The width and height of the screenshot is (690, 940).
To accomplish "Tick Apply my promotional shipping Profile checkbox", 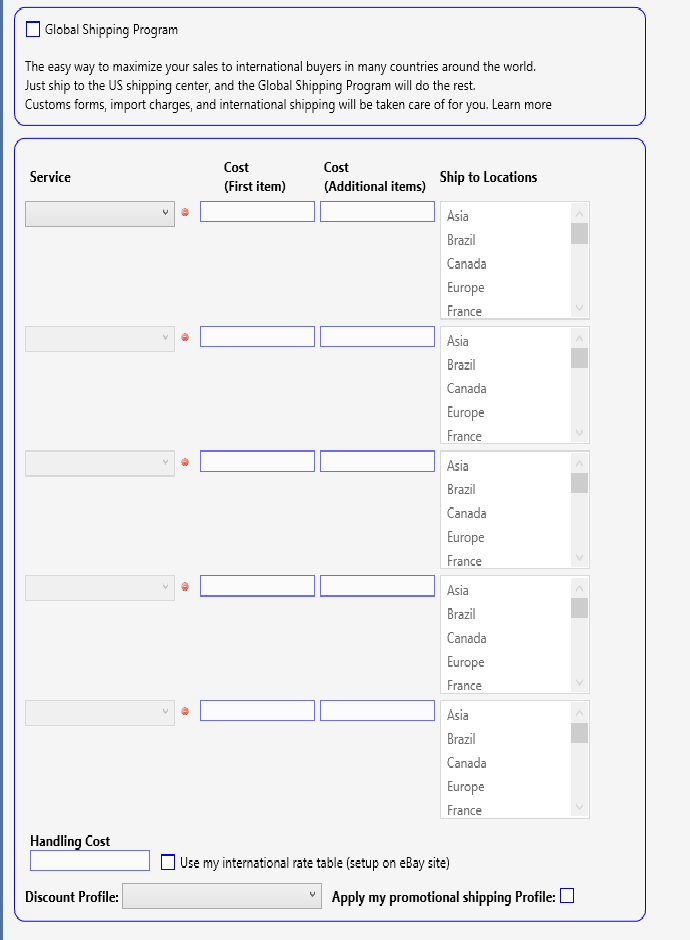I will pos(567,896).
